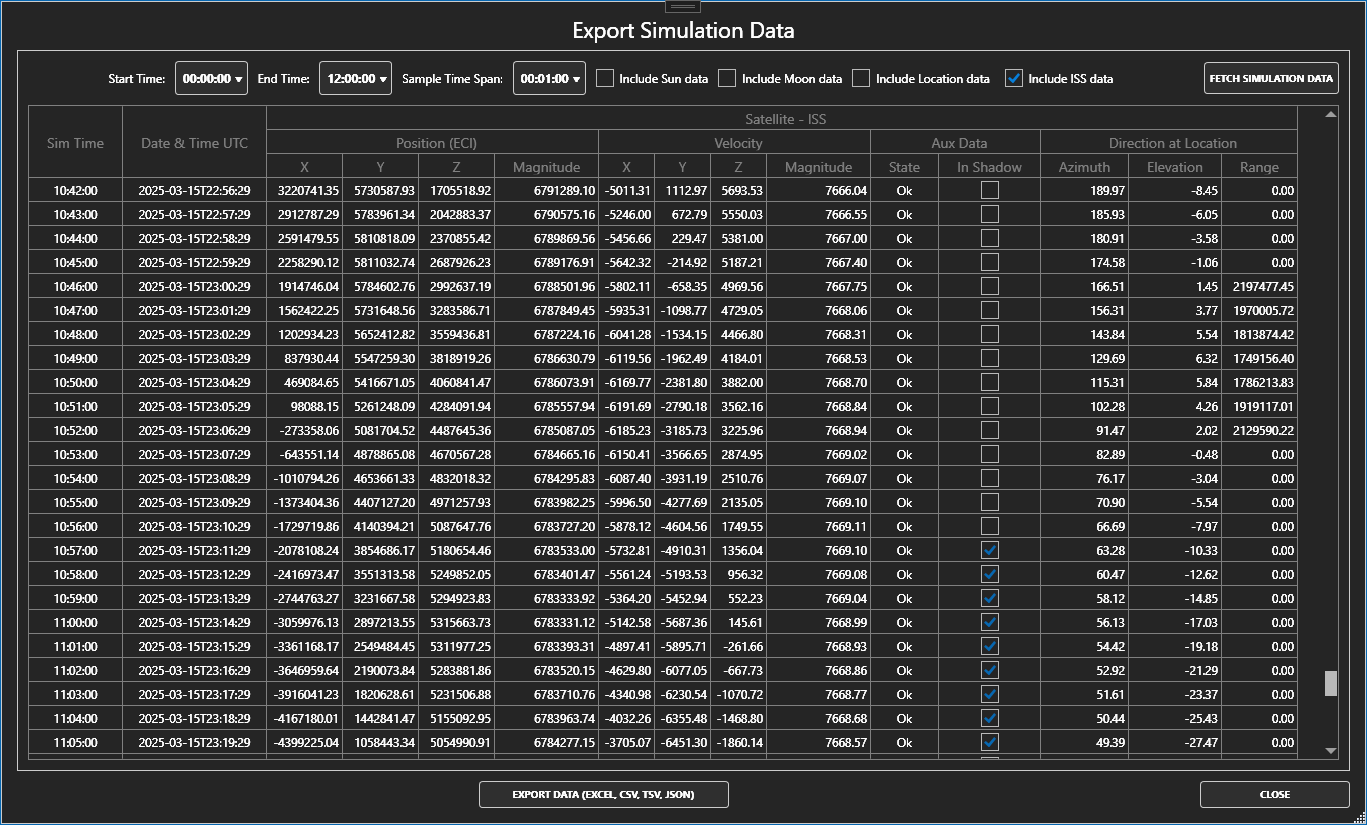Open the Start Time dropdown
This screenshot has height=825, width=1367.
[x=210, y=78]
